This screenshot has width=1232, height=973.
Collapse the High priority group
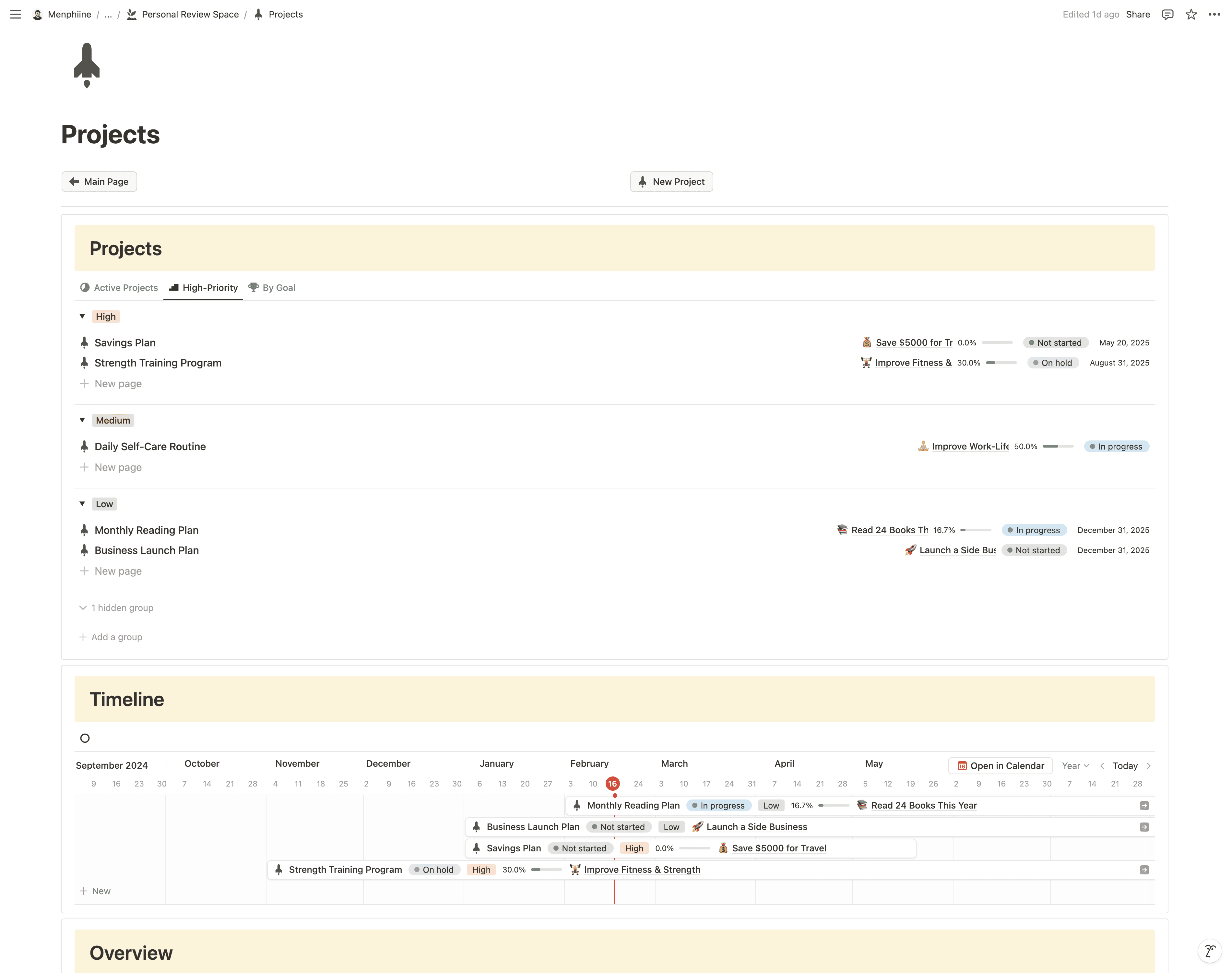pos(82,316)
